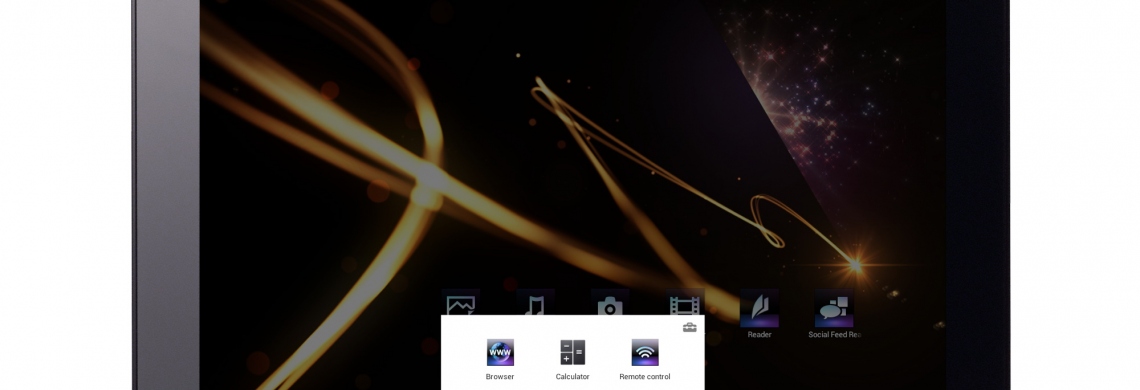Tap the bright starburst on the wallpaper

point(855,265)
